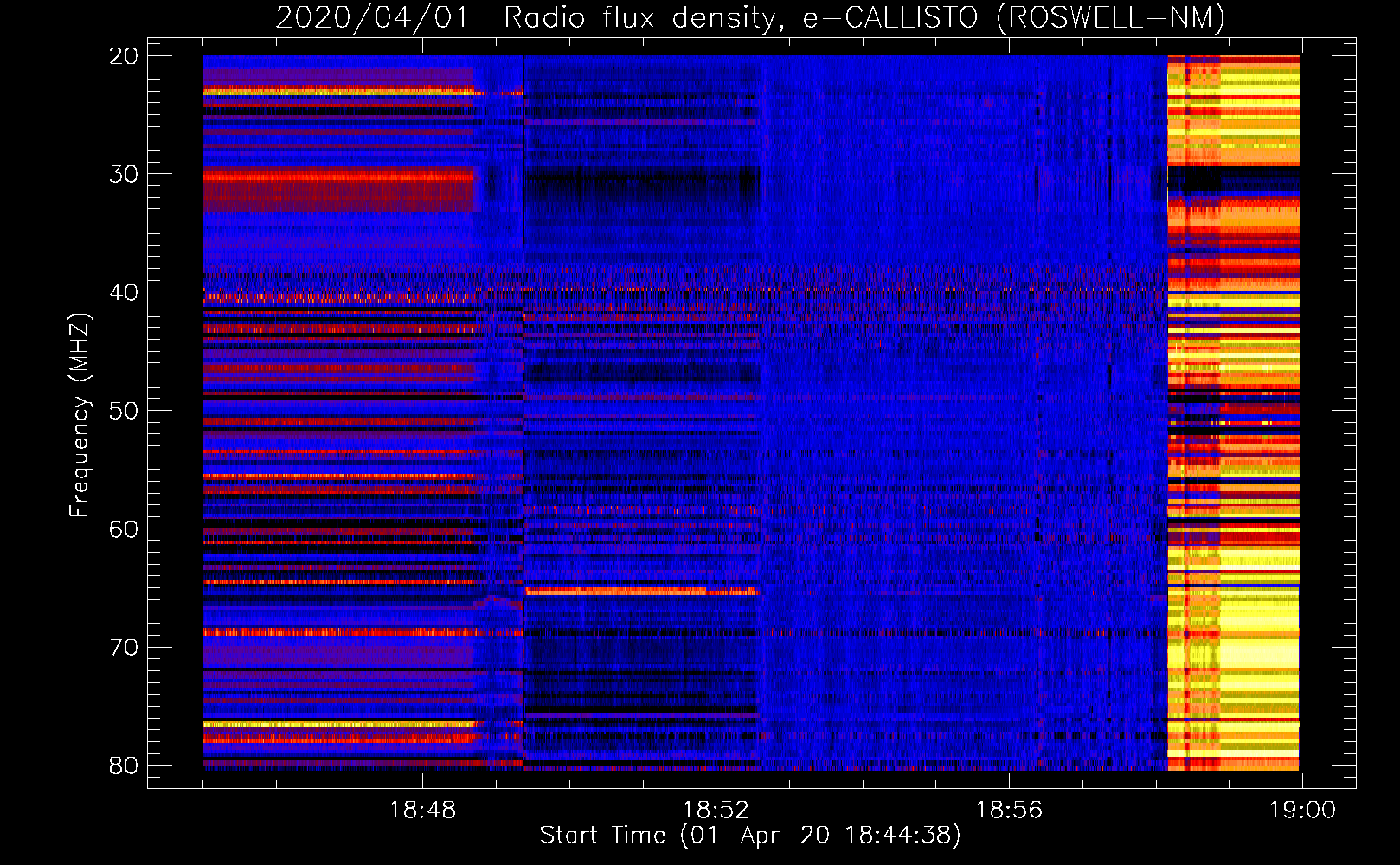Viewport: 1400px width, 865px height.
Task: Click the 18:52 time tick label
Action: pos(716,811)
